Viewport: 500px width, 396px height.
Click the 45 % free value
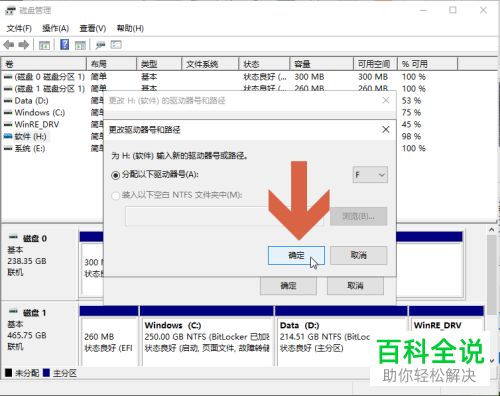[x=411, y=125]
